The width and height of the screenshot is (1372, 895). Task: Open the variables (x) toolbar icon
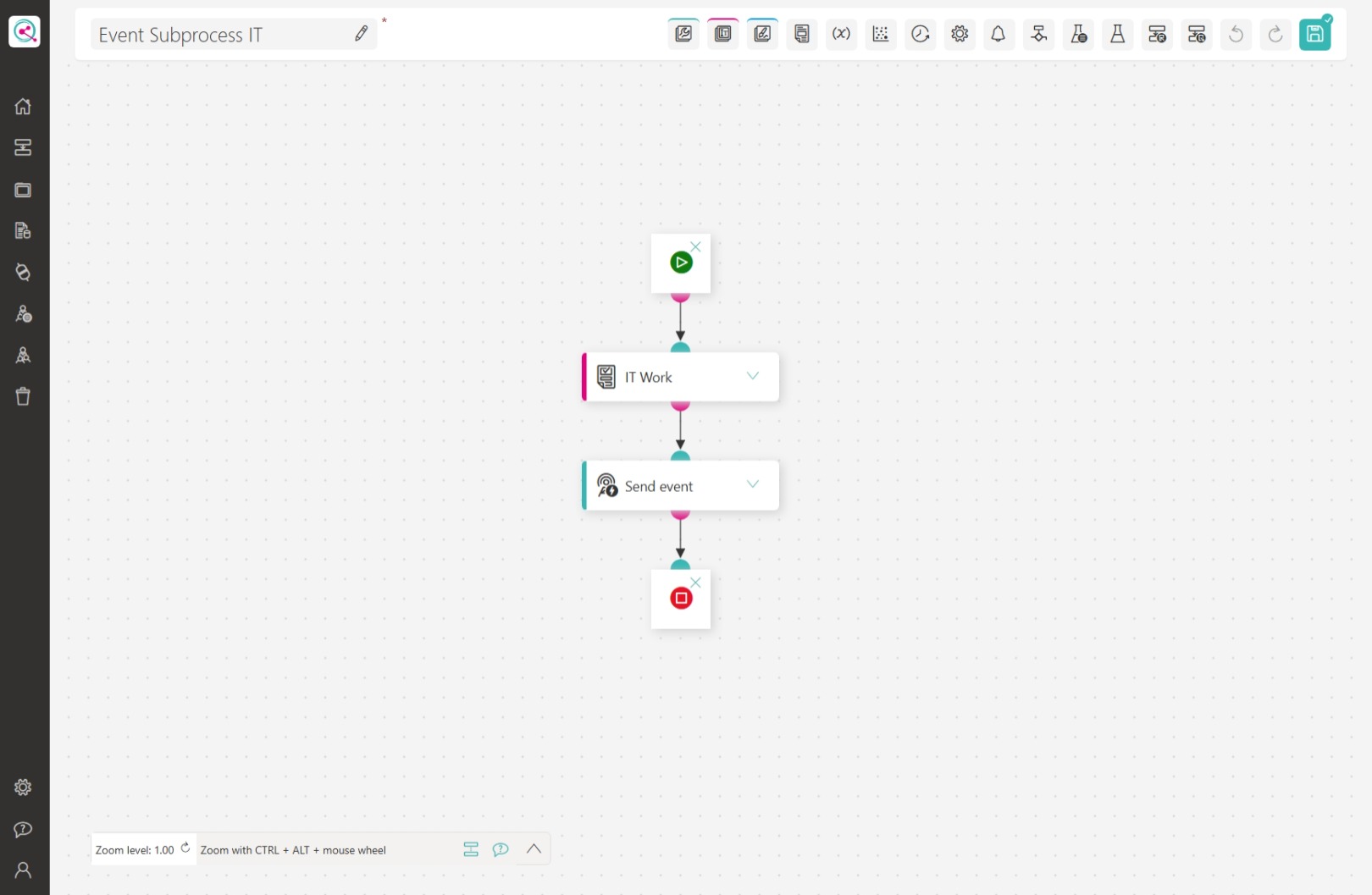point(841,34)
